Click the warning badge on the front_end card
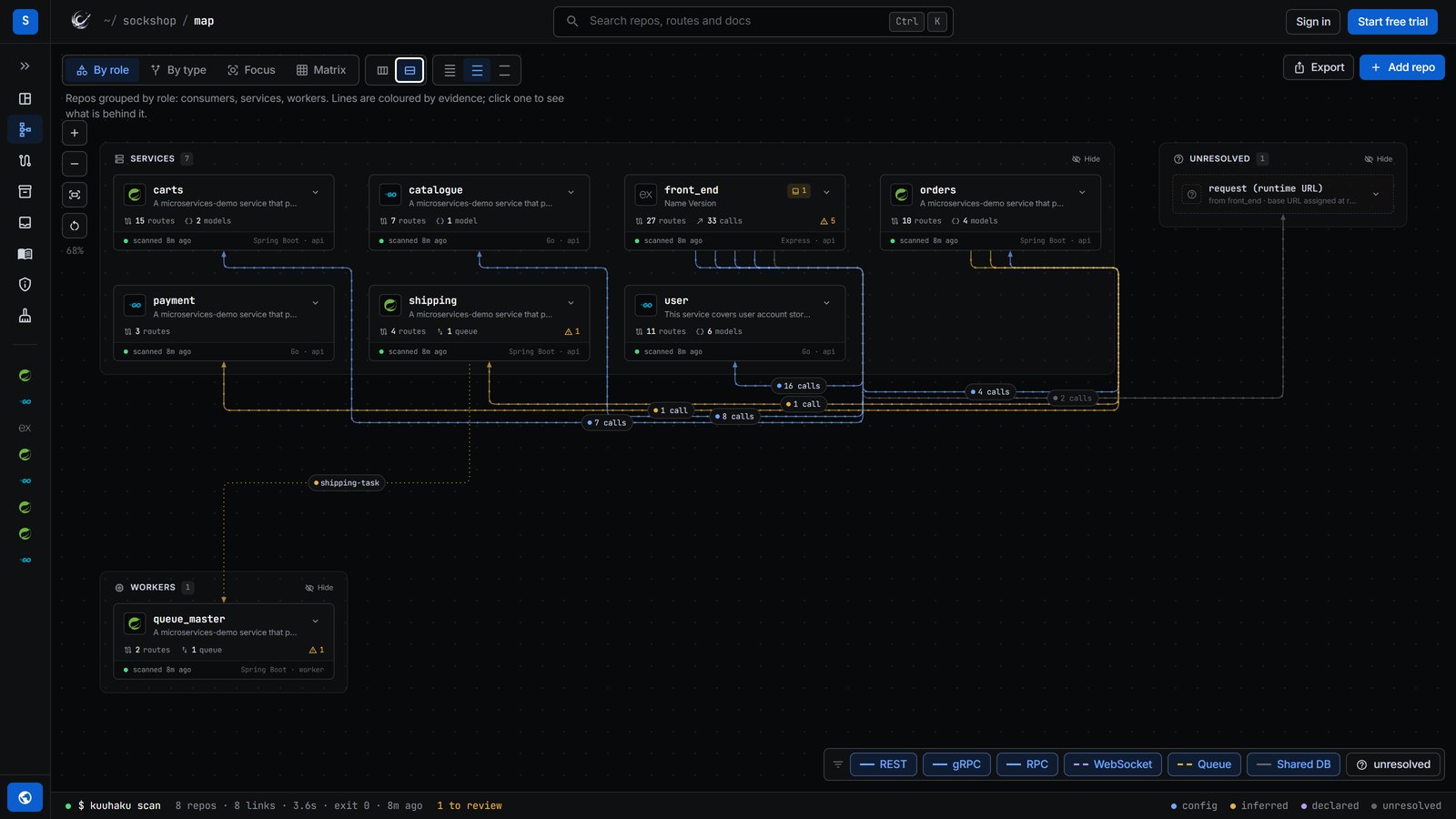The image size is (1456, 819). tap(827, 221)
